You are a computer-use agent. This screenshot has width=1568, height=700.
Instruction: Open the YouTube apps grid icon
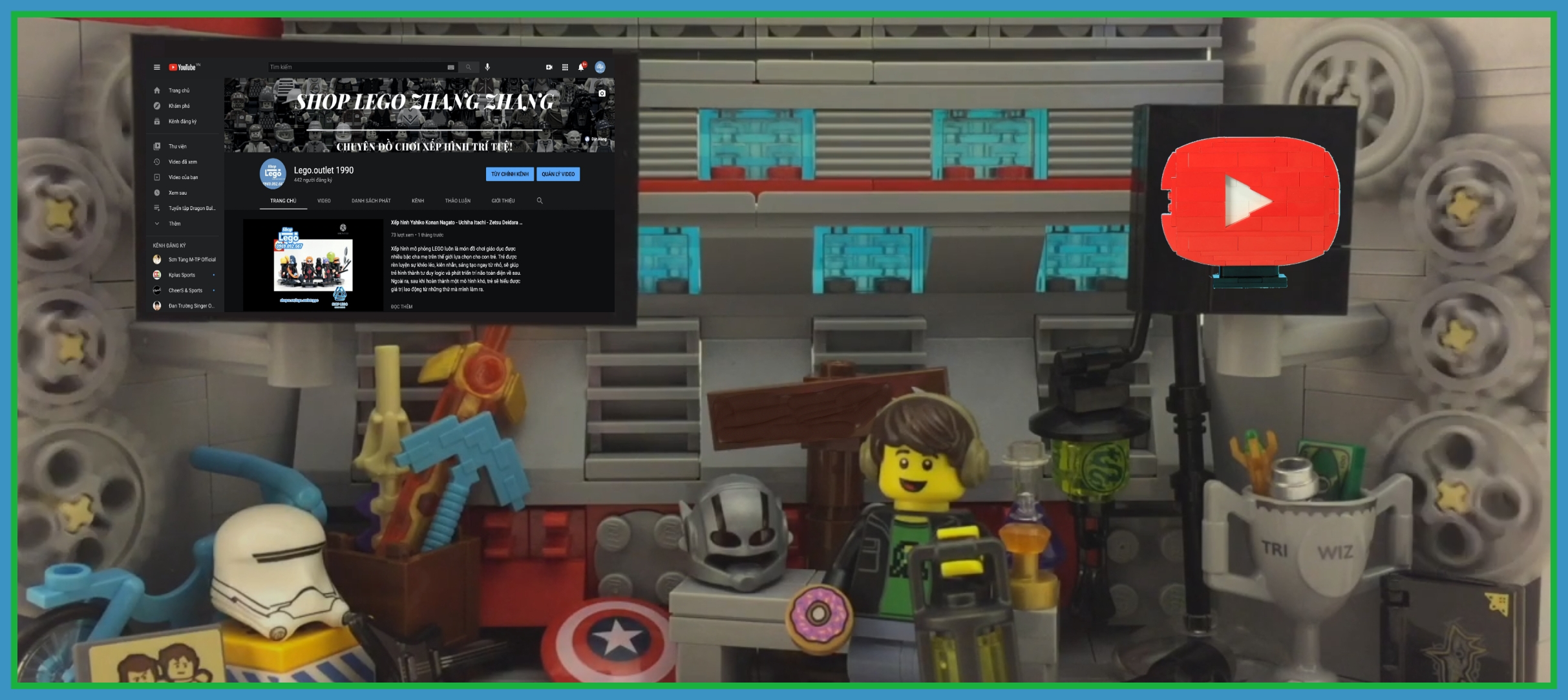[565, 67]
